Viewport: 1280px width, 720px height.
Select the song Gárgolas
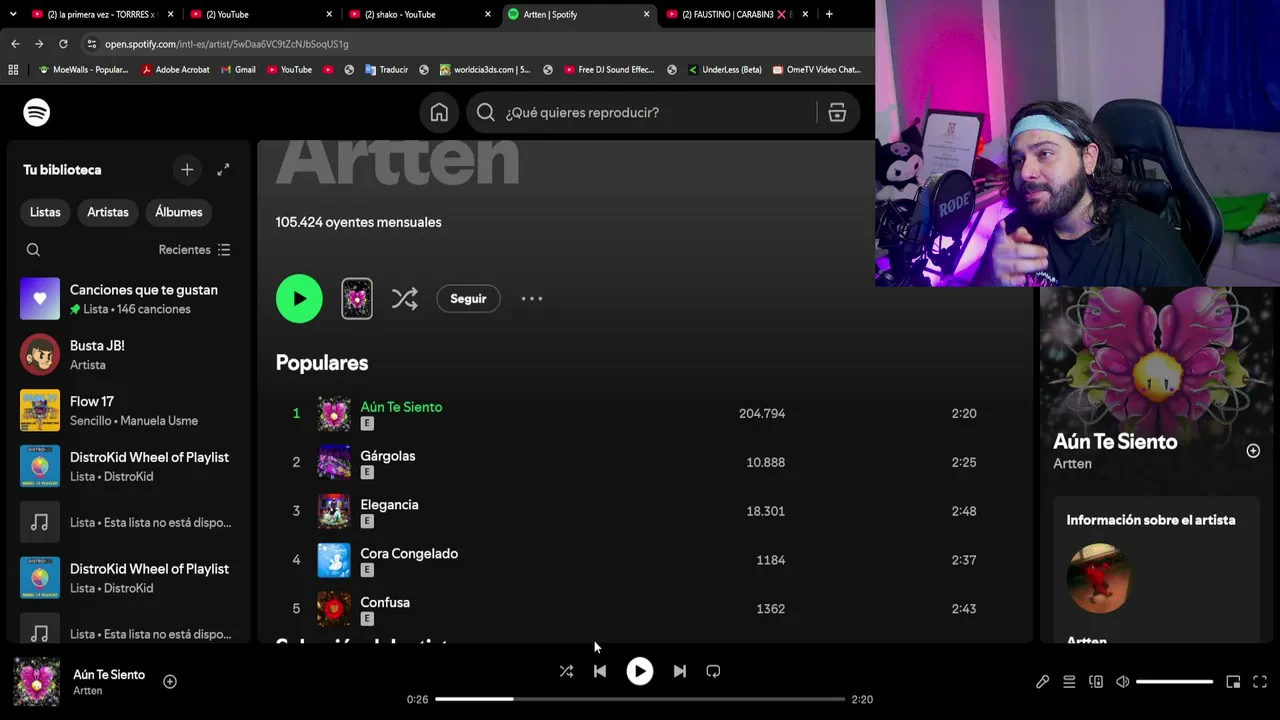click(x=388, y=456)
